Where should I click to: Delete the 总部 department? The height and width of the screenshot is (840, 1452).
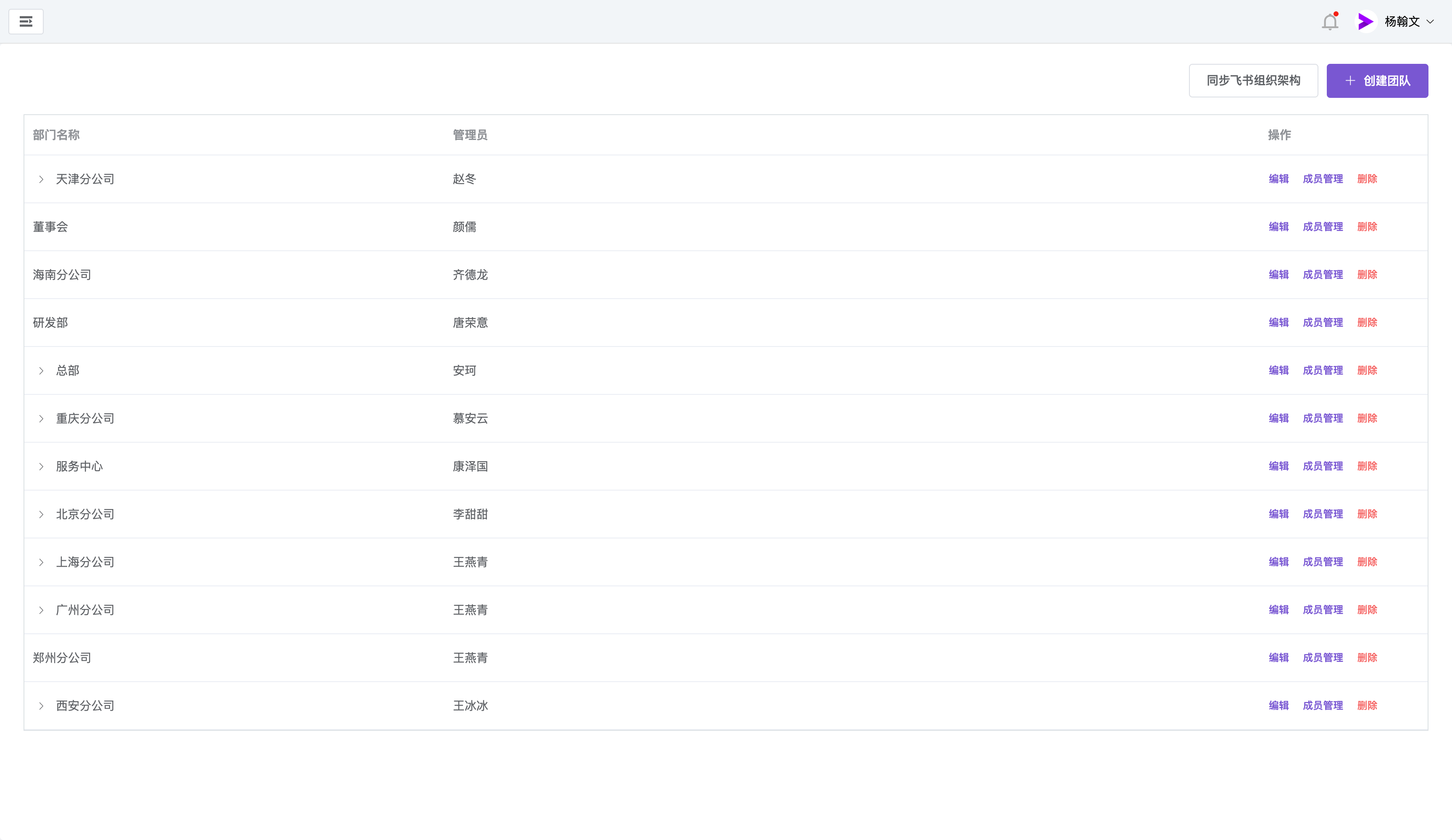click(1367, 370)
